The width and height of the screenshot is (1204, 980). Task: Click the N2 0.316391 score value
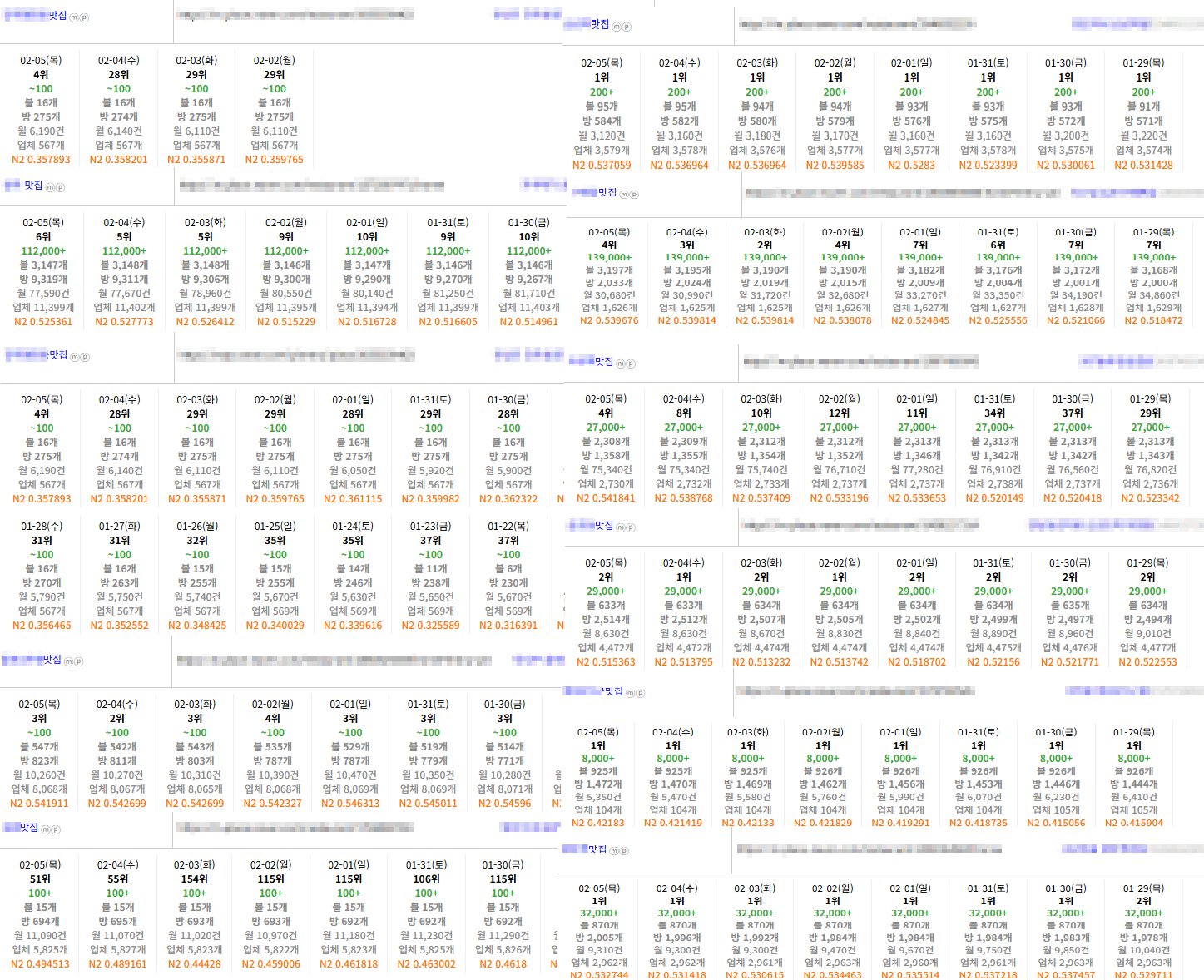(508, 626)
